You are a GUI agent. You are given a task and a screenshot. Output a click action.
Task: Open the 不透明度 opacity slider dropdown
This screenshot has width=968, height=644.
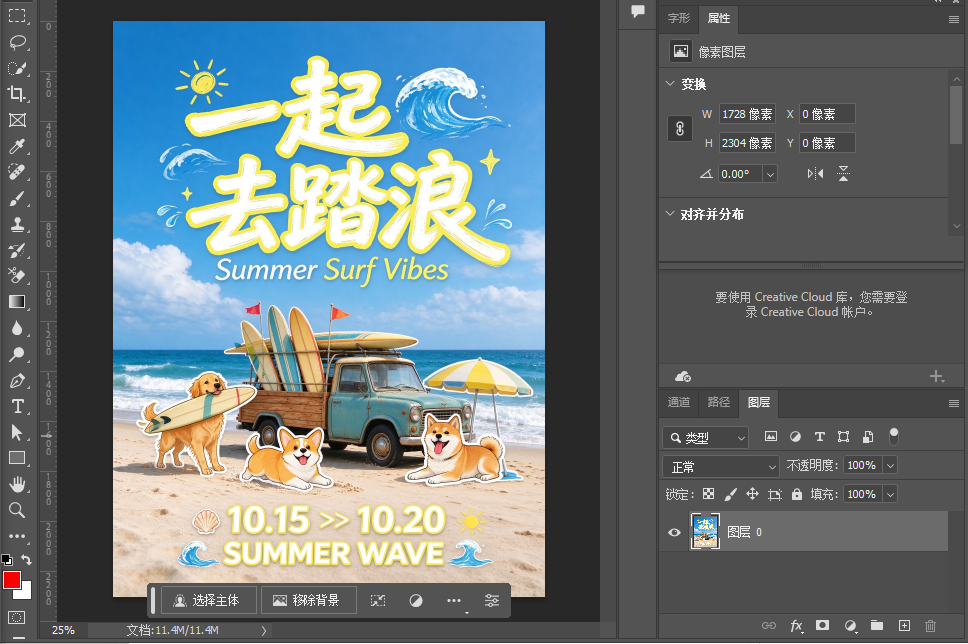click(x=890, y=466)
